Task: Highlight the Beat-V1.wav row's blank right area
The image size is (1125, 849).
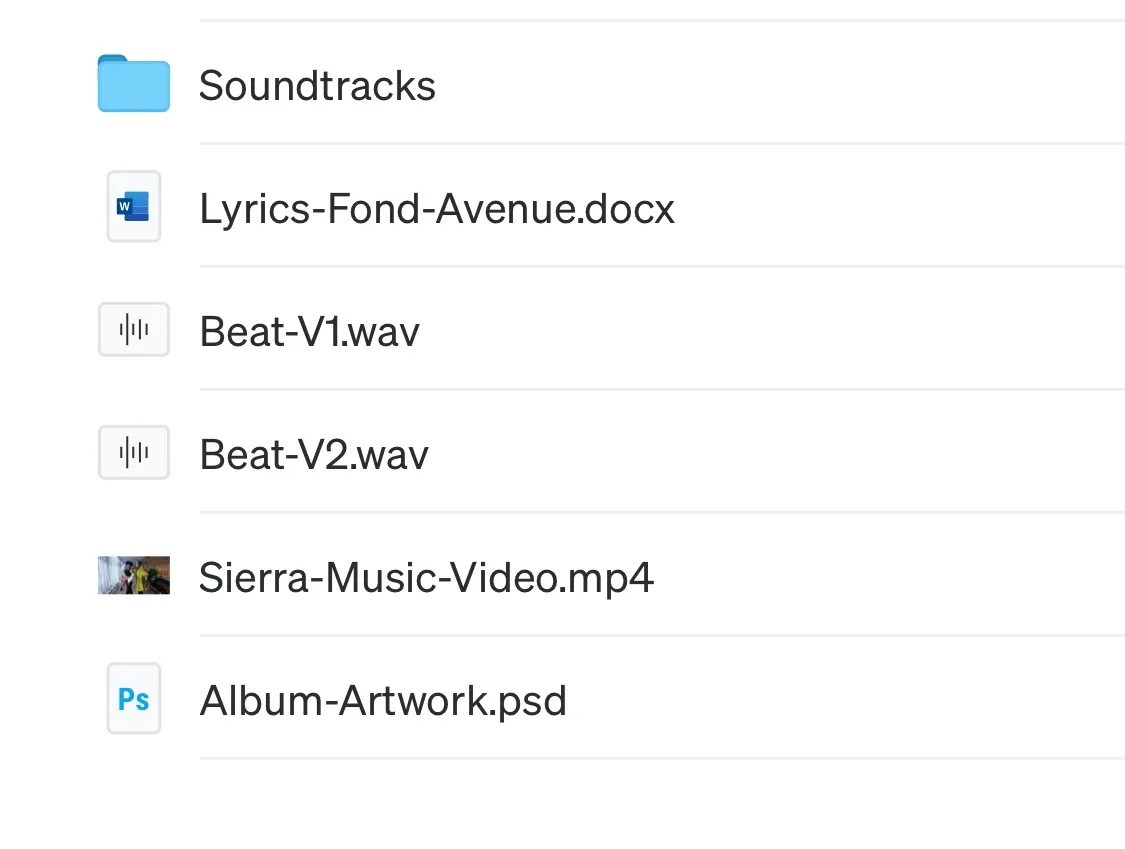Action: click(773, 329)
